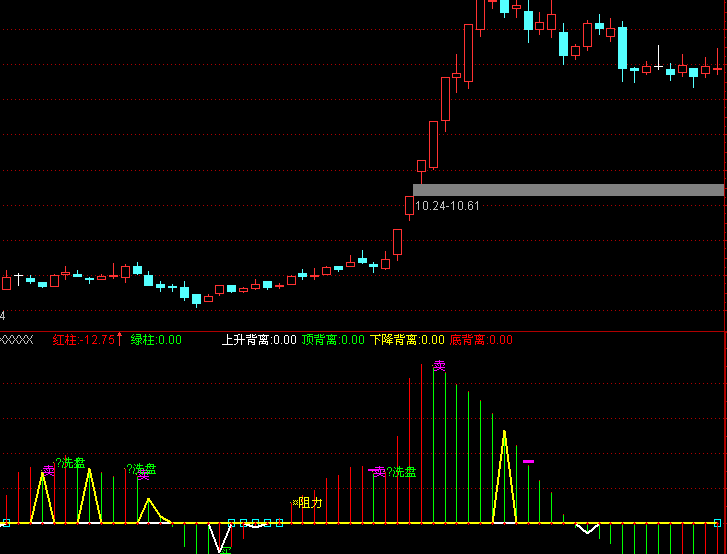Viewport: 727px width, 554px height.
Task: Click the tallest yellow peak in indicator panel
Action: (504, 478)
